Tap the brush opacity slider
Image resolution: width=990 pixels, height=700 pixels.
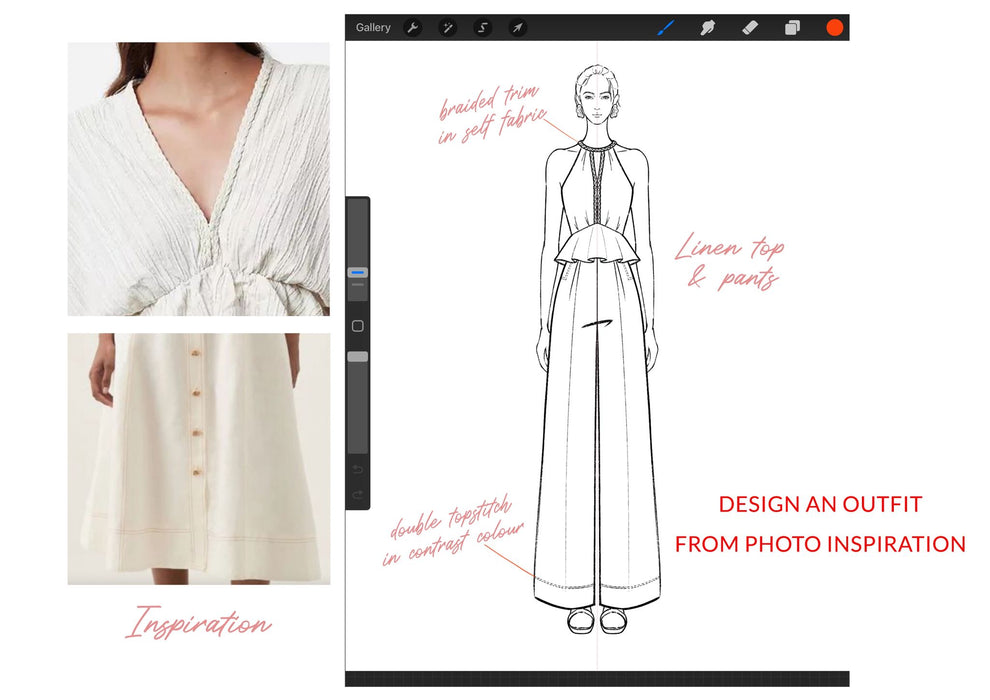coord(356,357)
